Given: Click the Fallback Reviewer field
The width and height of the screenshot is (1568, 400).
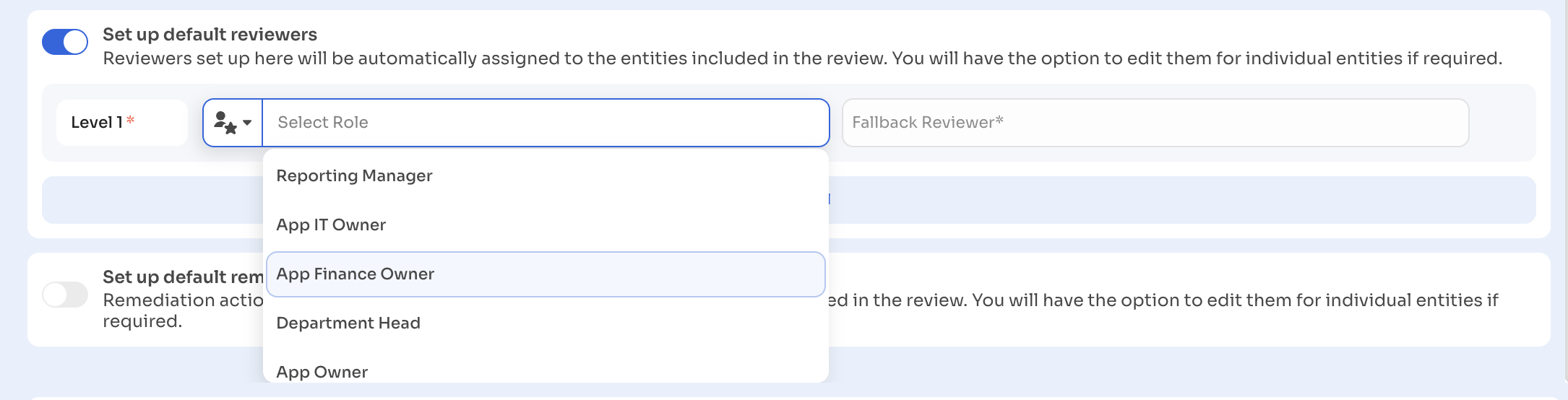Looking at the screenshot, I should 1155,123.
